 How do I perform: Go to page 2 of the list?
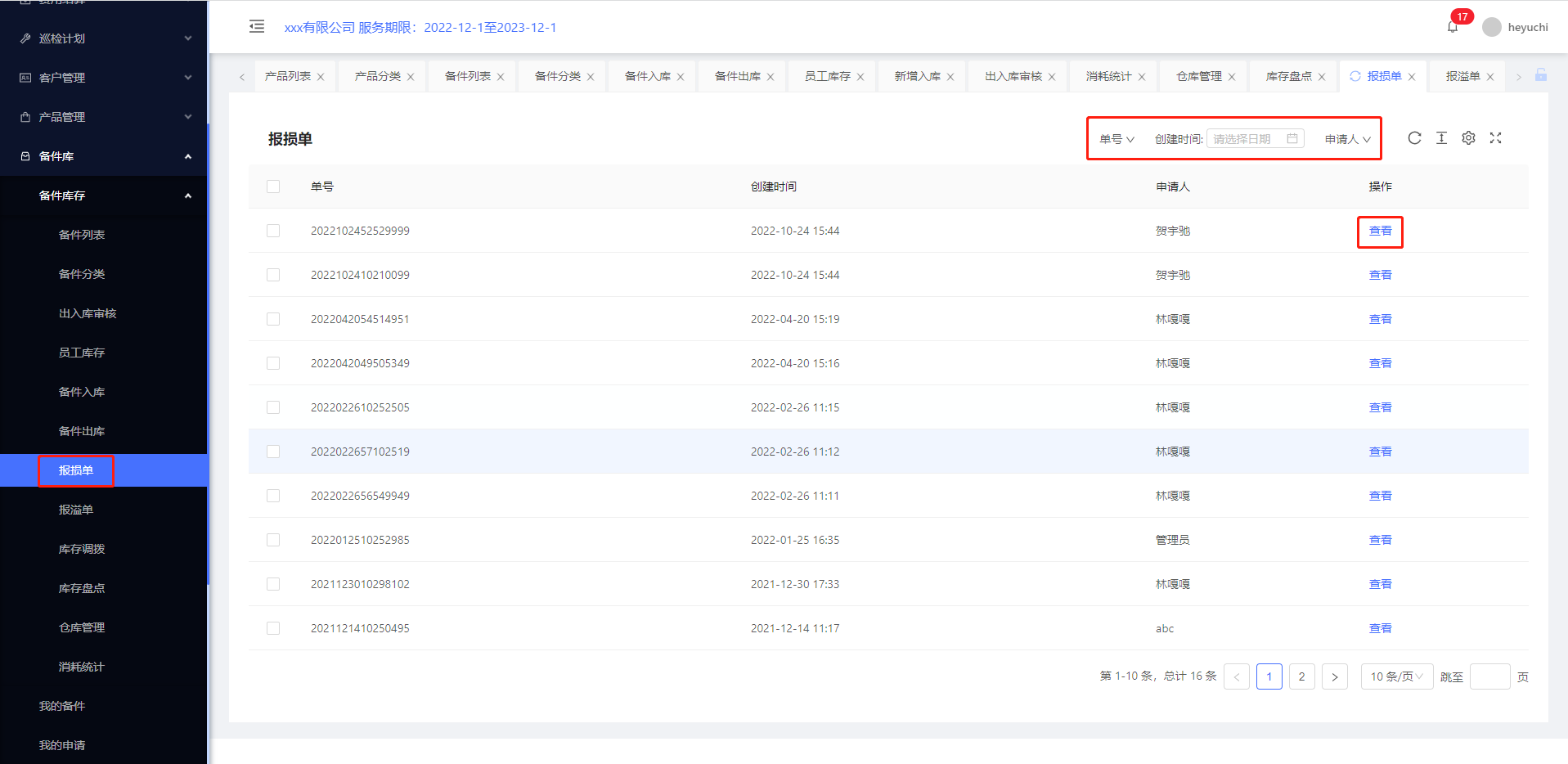pyautogui.click(x=1302, y=676)
